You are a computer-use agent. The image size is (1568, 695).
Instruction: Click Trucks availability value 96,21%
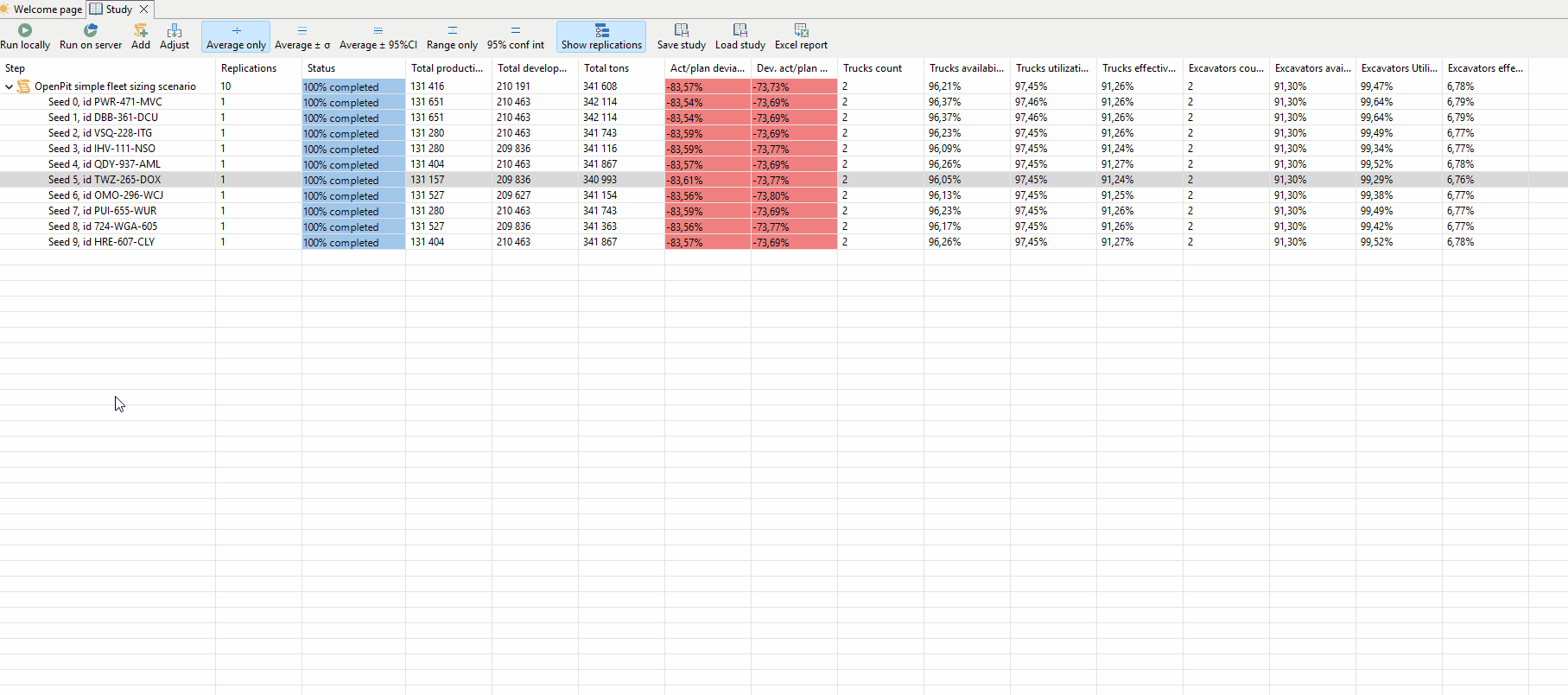click(945, 86)
